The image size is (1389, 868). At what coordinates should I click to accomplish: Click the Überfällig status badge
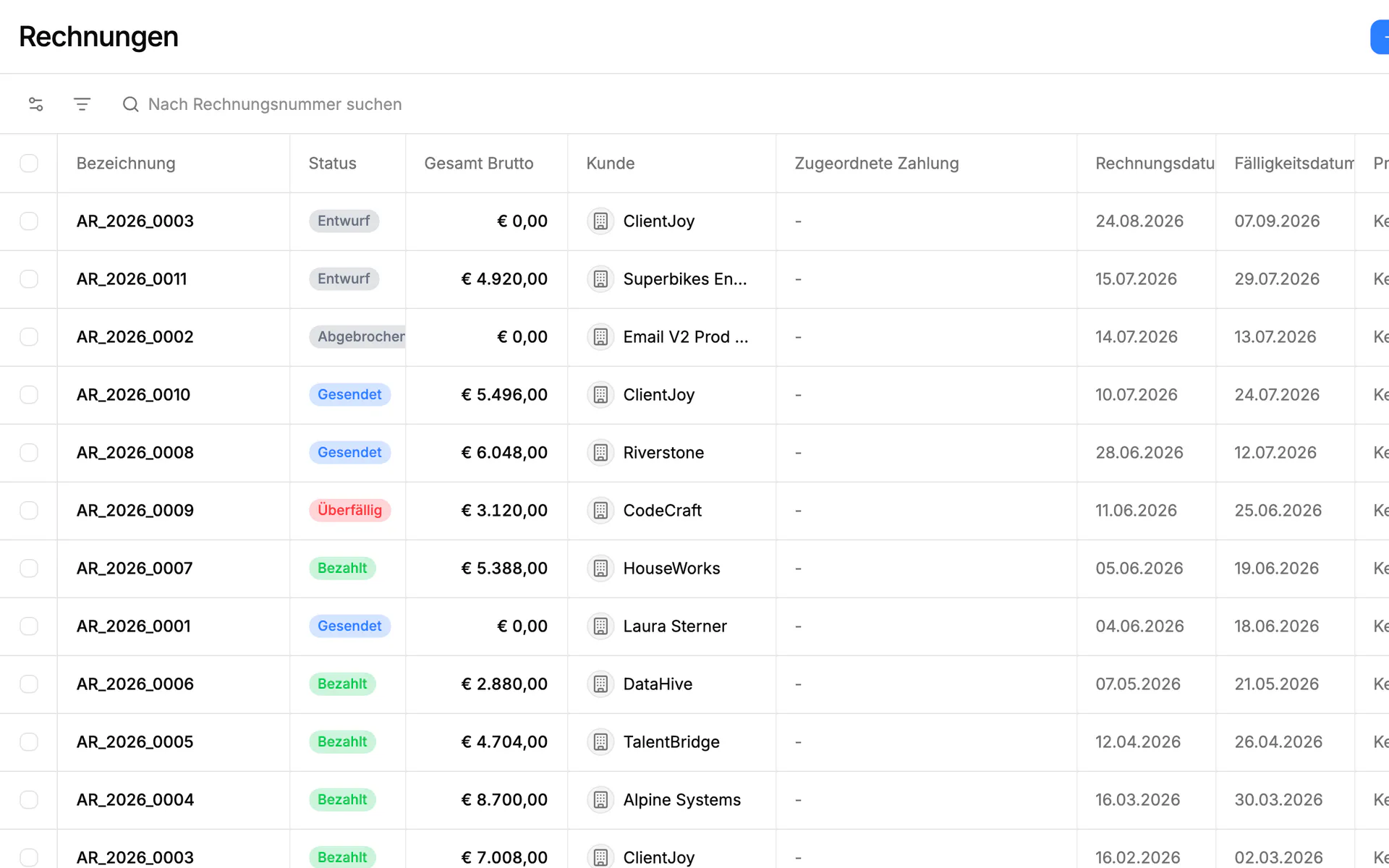pyautogui.click(x=350, y=511)
